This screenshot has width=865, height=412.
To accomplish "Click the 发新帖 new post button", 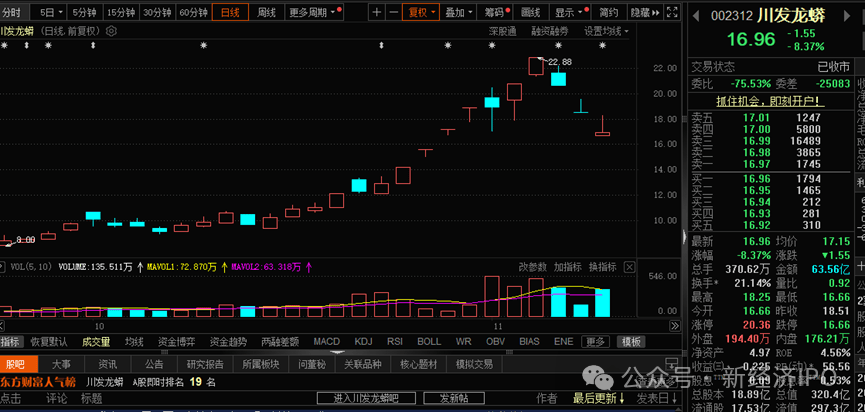I will coord(453,398).
